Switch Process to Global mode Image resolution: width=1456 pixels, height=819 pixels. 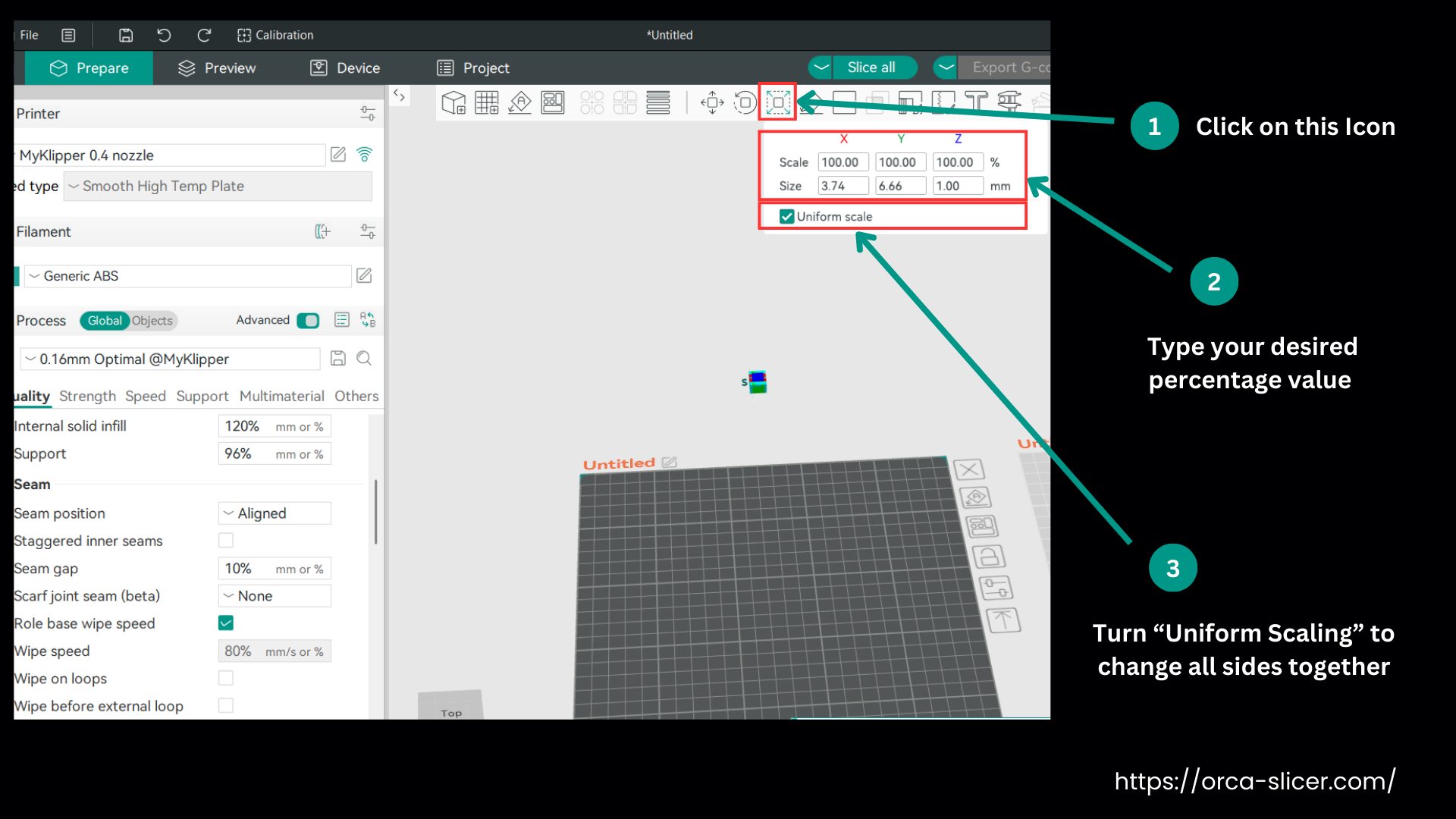pyautogui.click(x=105, y=321)
